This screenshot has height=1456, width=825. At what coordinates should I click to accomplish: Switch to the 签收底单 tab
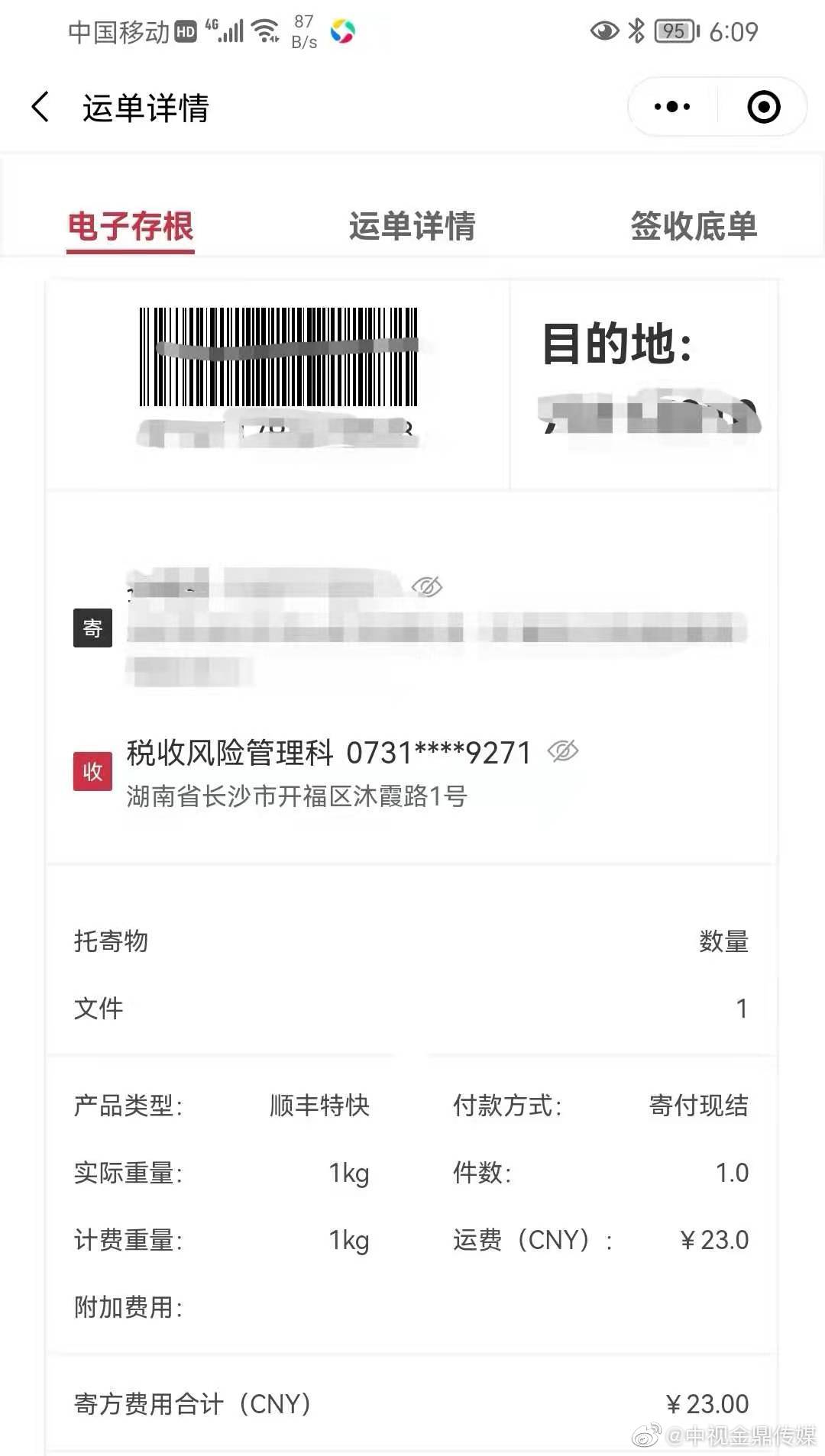694,226
